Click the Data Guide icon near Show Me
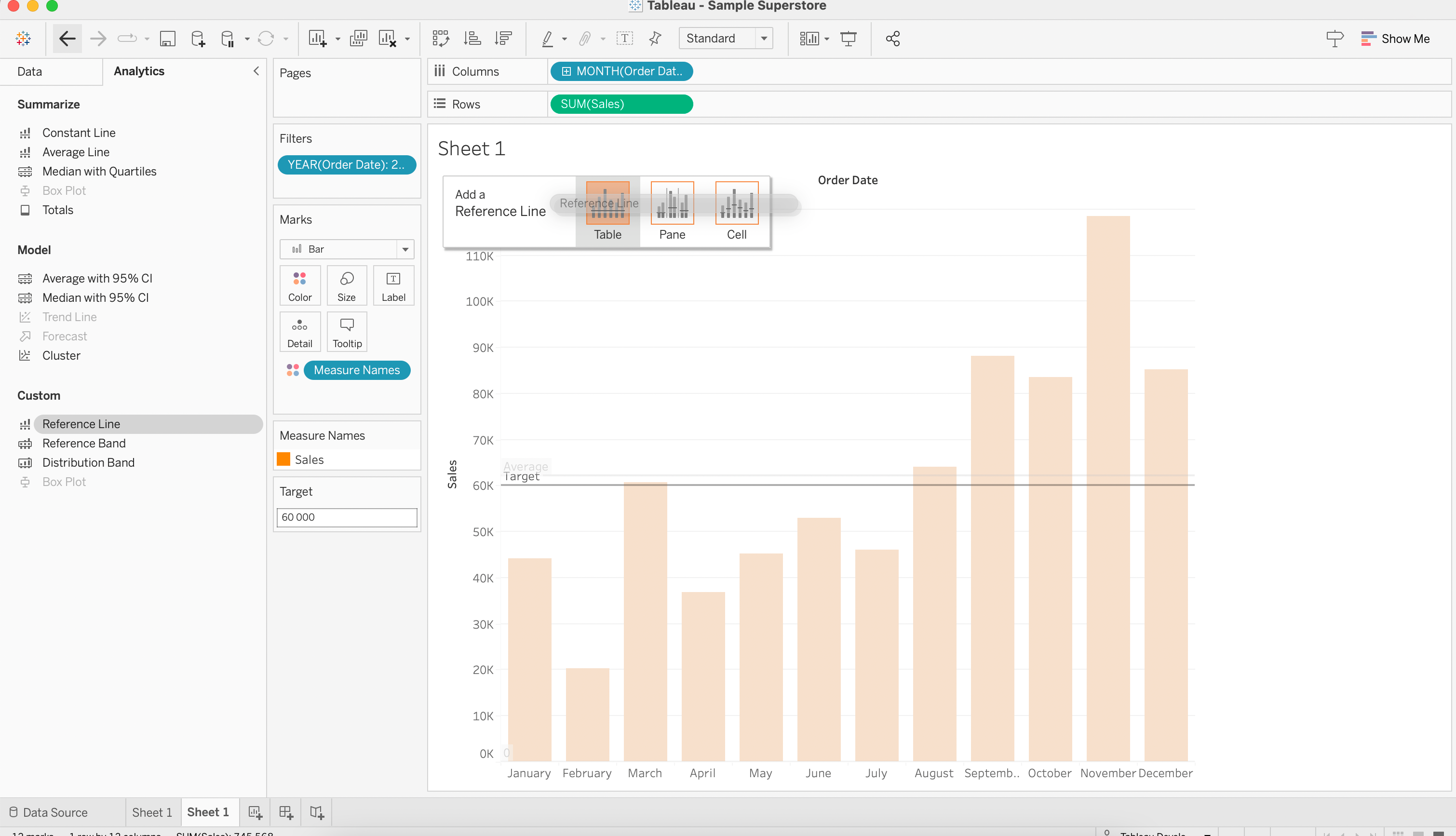The height and width of the screenshot is (836, 1456). pos(1335,39)
